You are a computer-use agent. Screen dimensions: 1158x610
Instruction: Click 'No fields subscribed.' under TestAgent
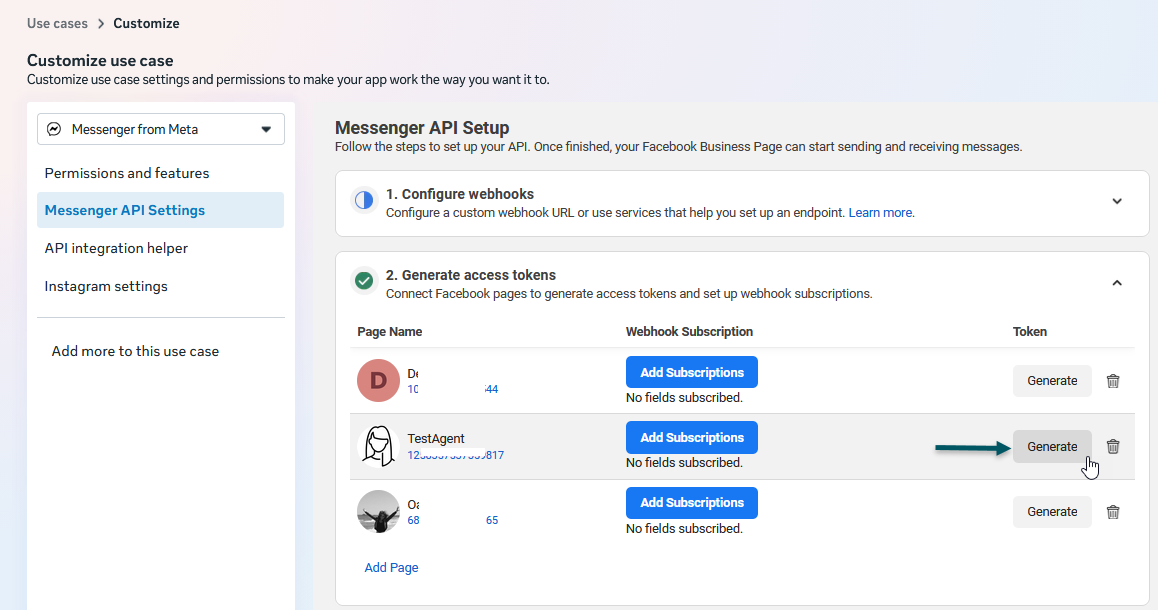point(684,463)
